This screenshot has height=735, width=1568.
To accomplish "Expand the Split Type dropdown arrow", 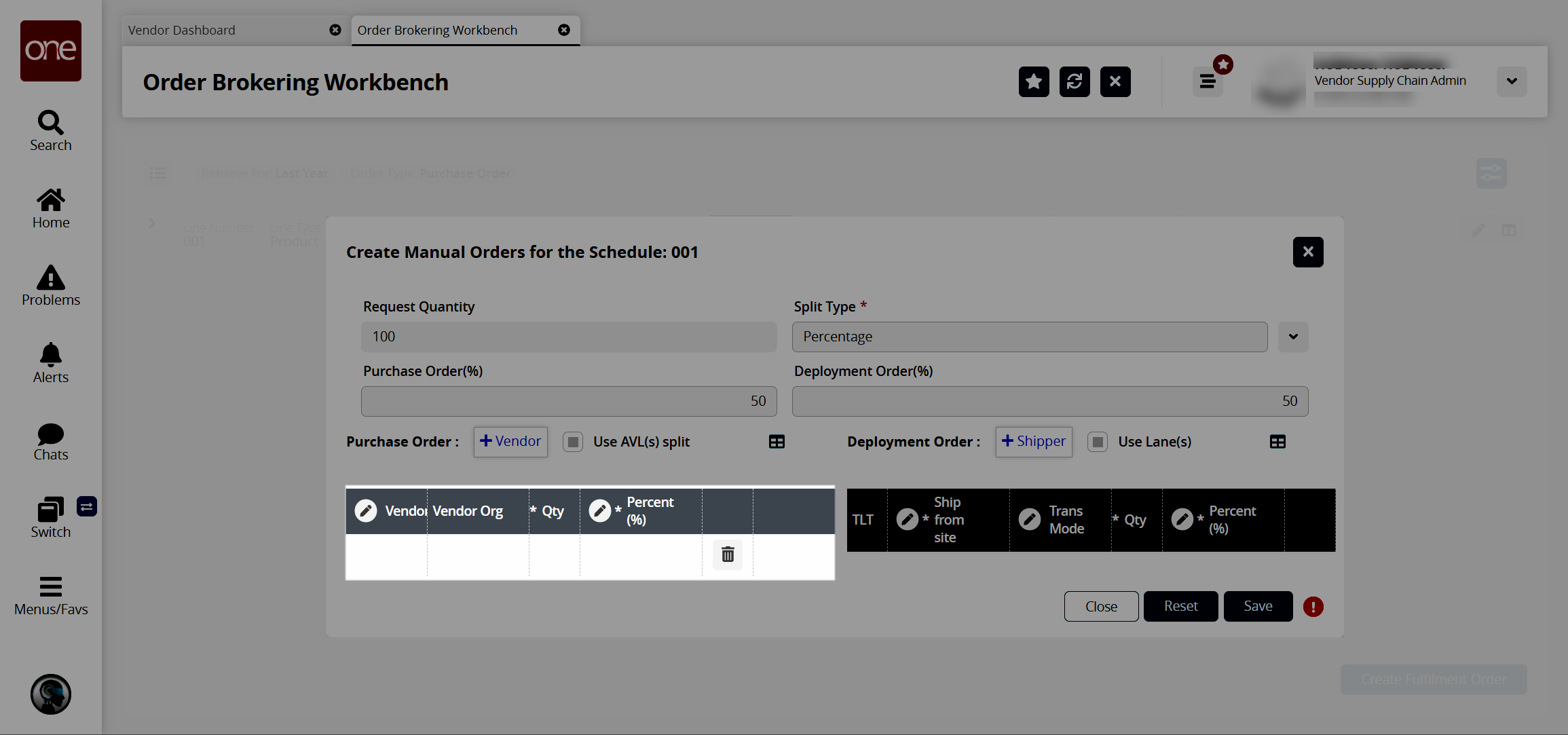I will [x=1293, y=337].
